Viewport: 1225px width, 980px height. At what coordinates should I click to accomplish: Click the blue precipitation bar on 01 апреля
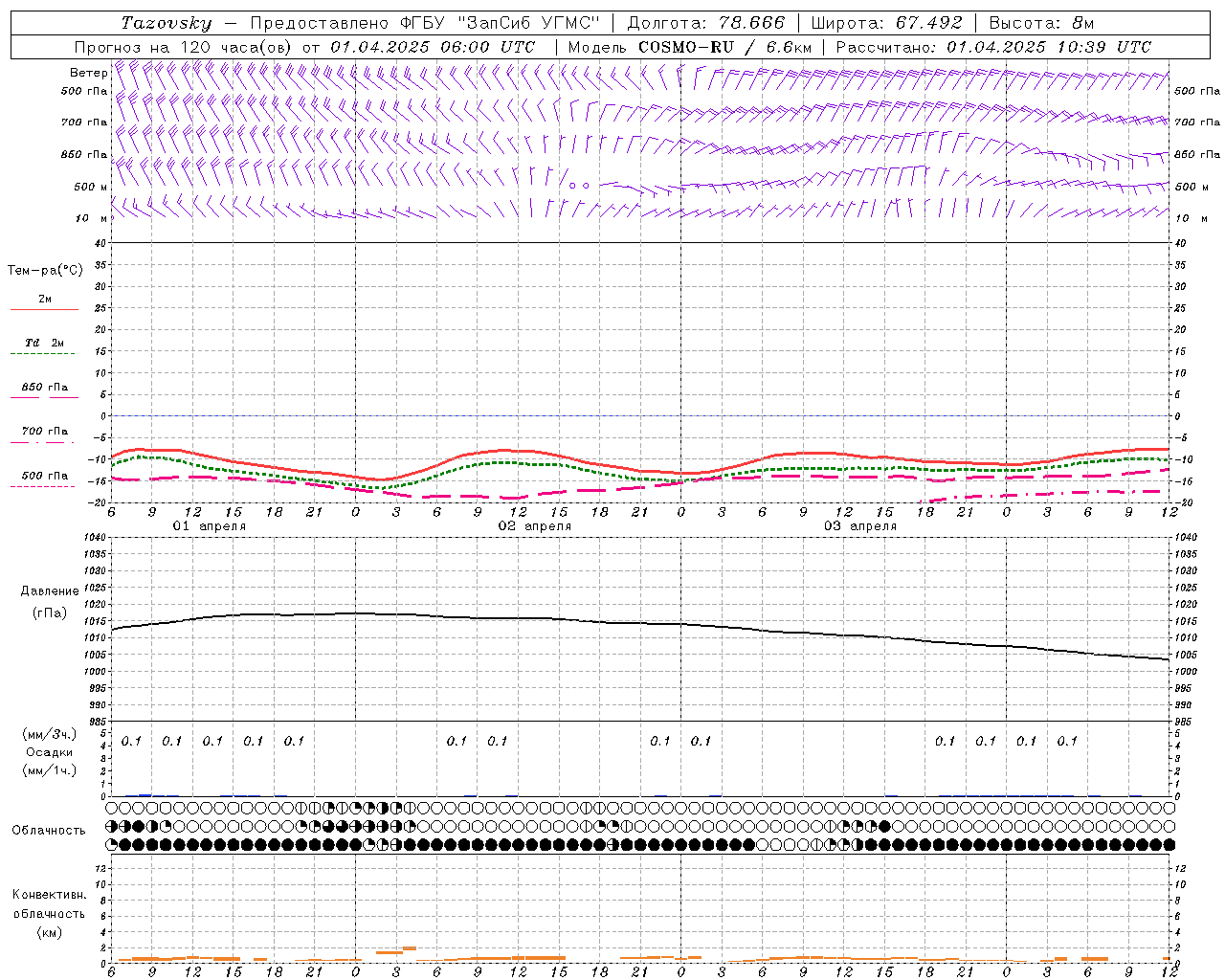[145, 794]
